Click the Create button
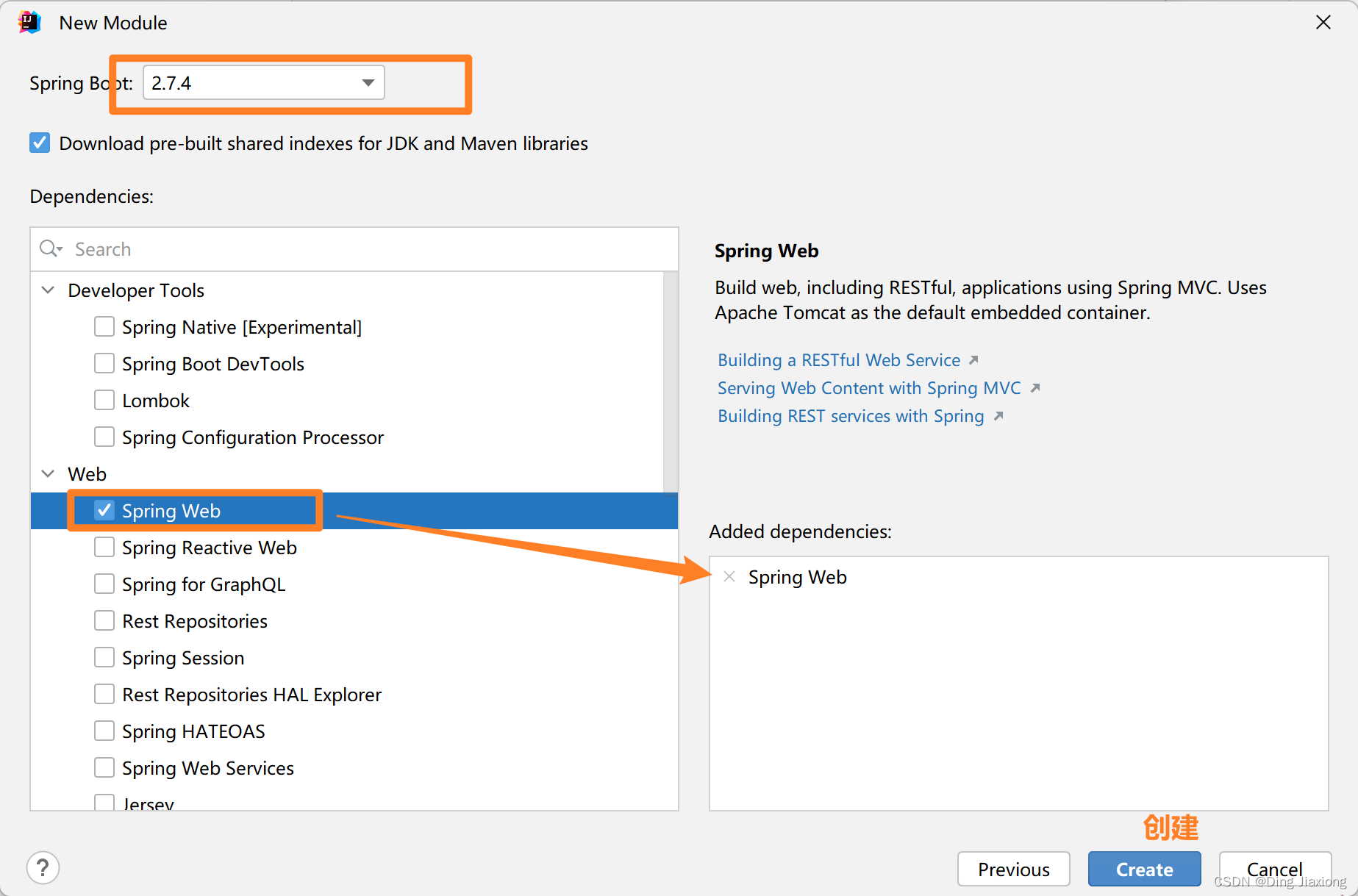Image resolution: width=1358 pixels, height=896 pixels. (x=1145, y=870)
